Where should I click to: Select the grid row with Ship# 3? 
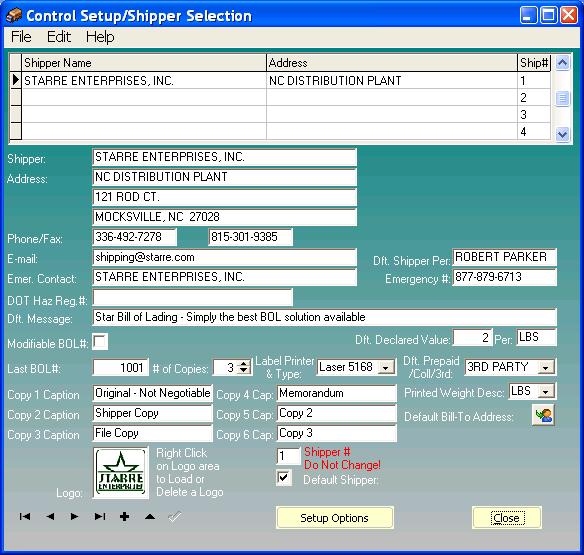pyautogui.click(x=280, y=114)
